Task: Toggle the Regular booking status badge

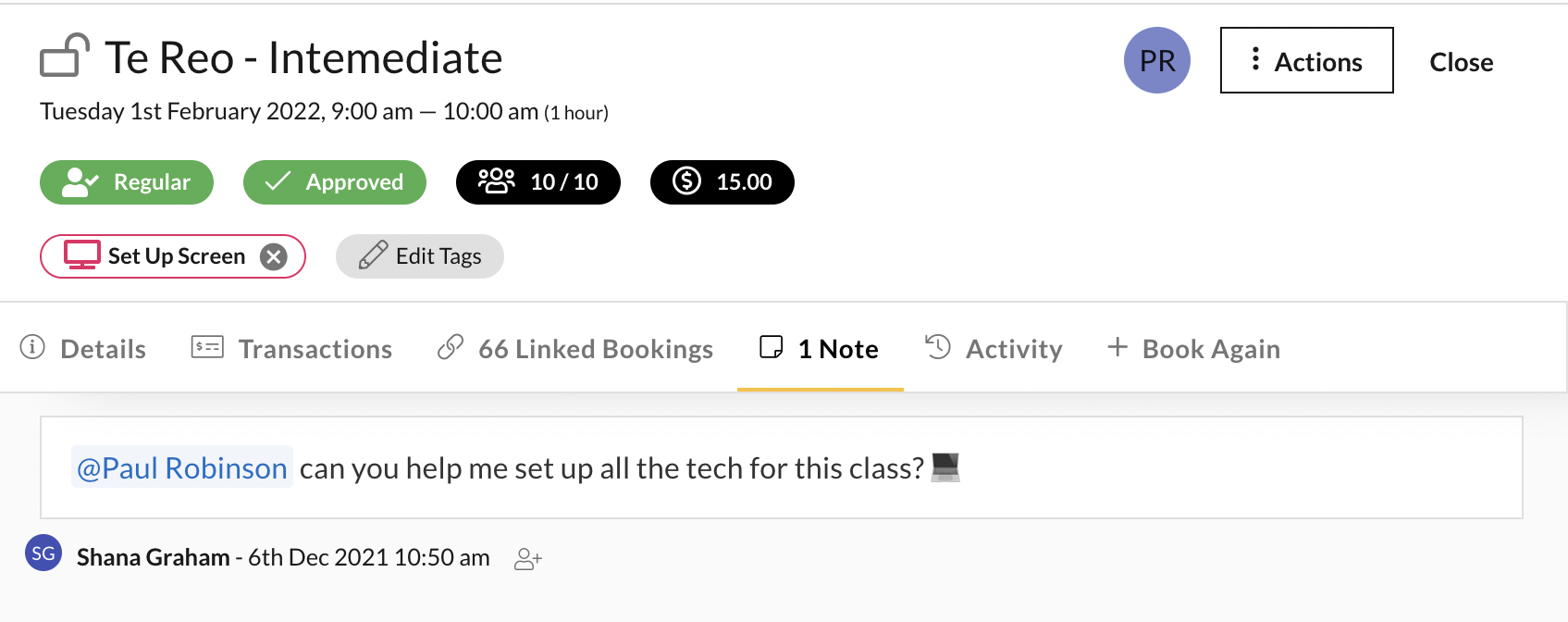Action: (x=127, y=182)
